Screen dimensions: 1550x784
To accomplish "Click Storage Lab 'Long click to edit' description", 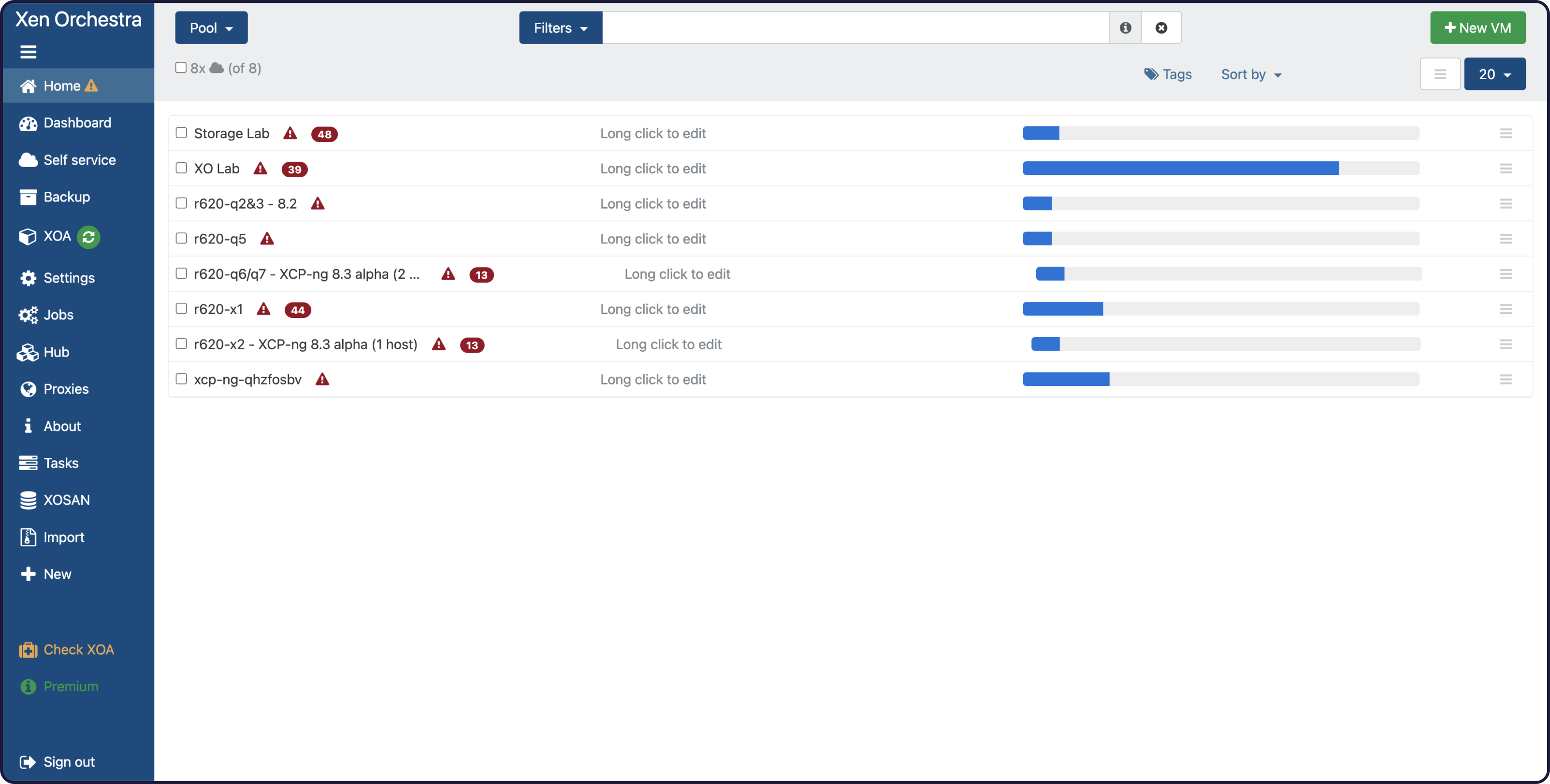I will [x=653, y=133].
